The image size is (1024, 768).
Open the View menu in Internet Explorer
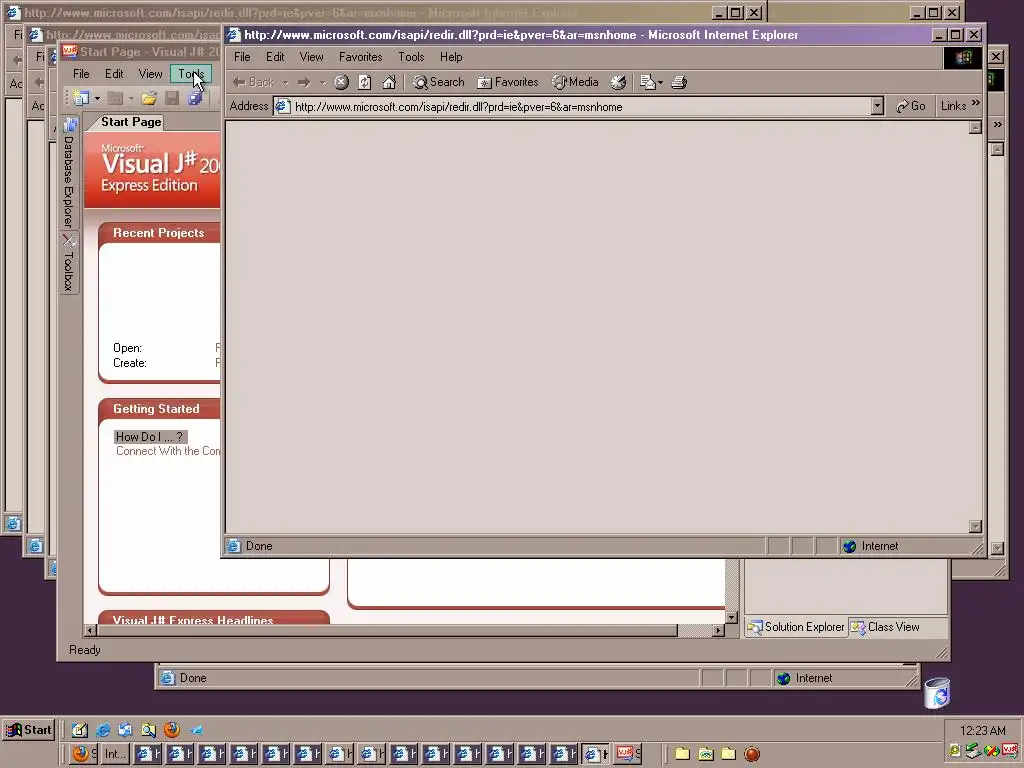(312, 57)
